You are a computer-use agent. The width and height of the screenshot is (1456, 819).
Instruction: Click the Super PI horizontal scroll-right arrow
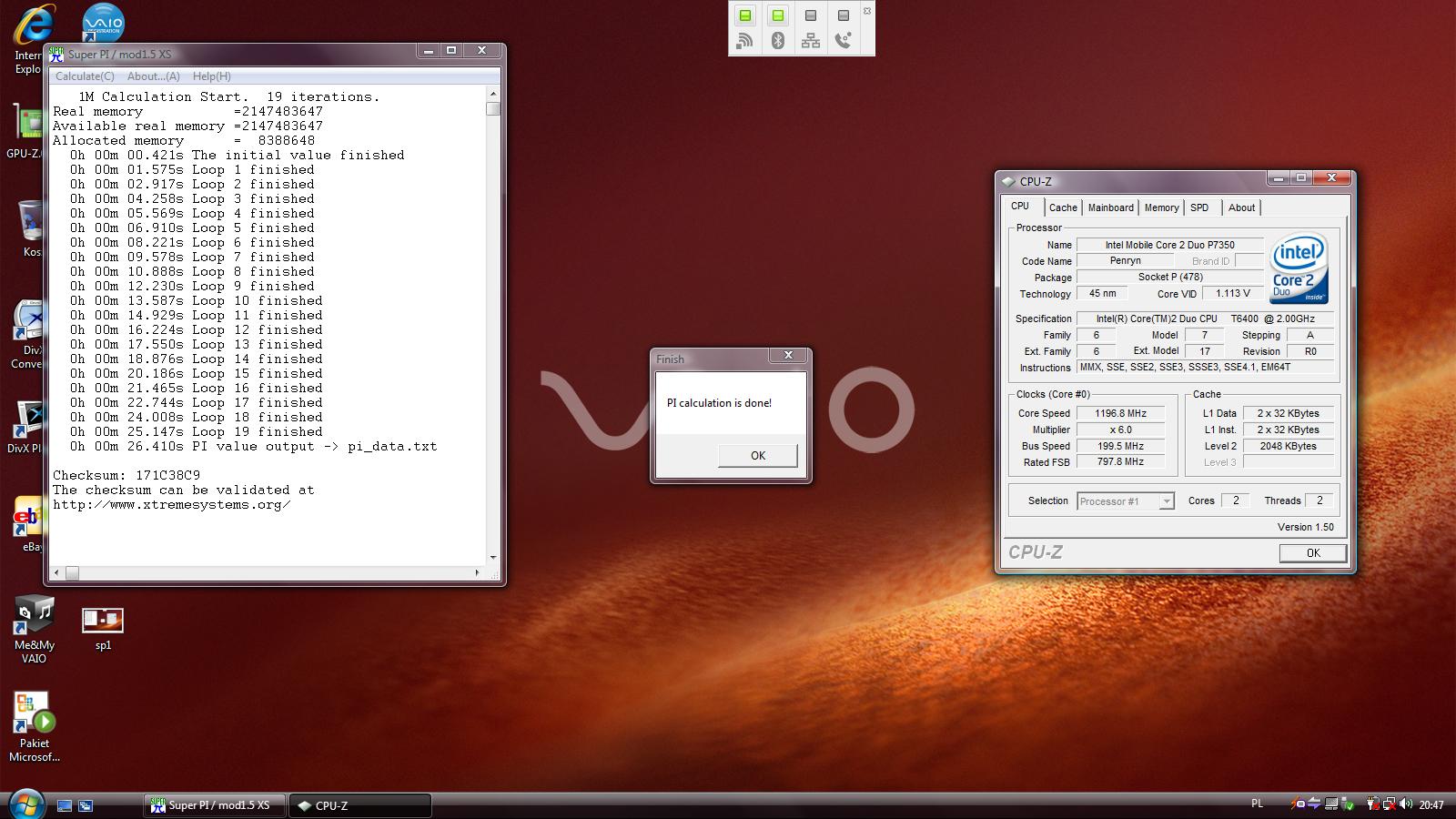click(478, 573)
